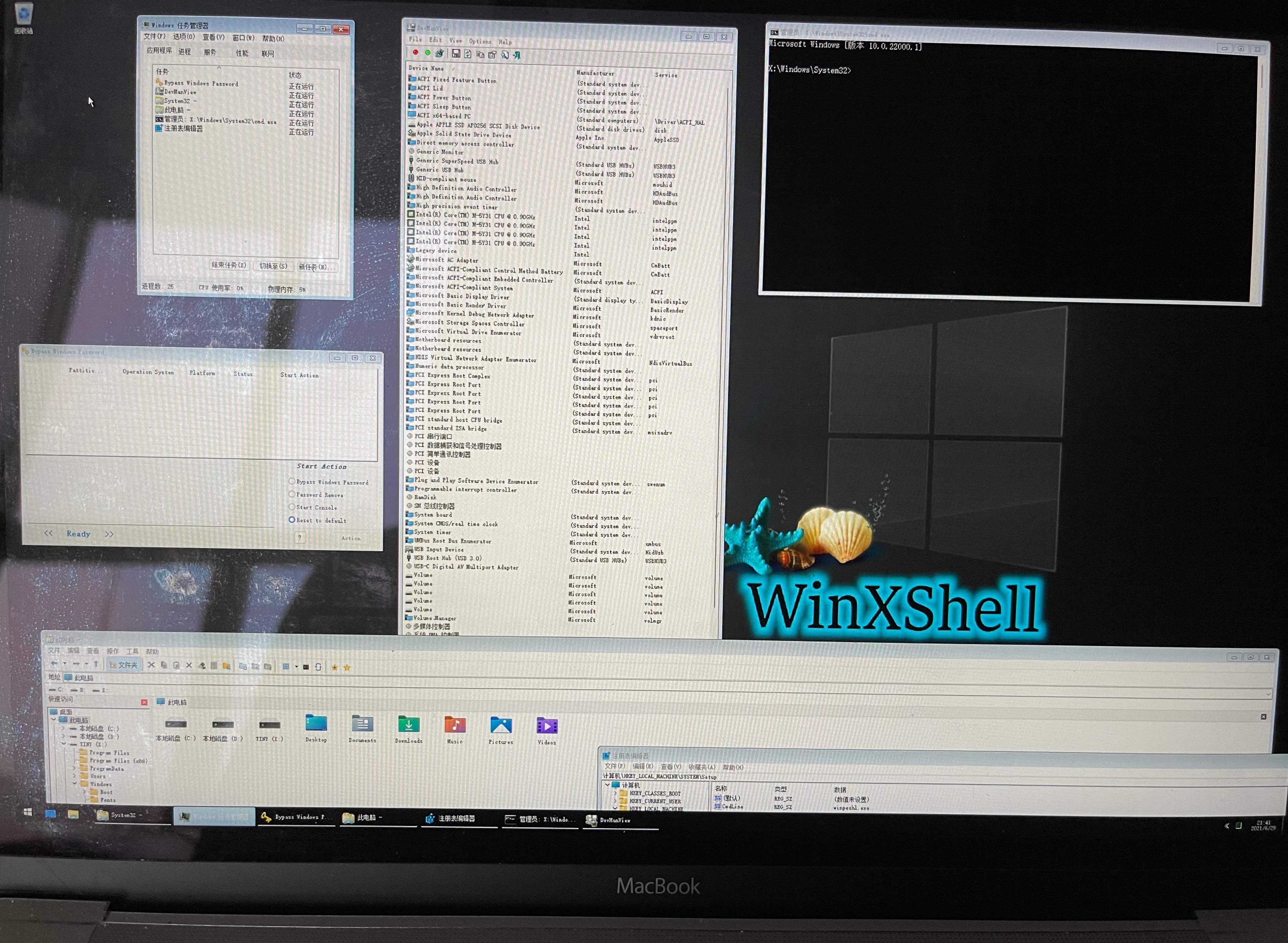
Task: Expand the ProgramData tree folder
Action: [74, 768]
